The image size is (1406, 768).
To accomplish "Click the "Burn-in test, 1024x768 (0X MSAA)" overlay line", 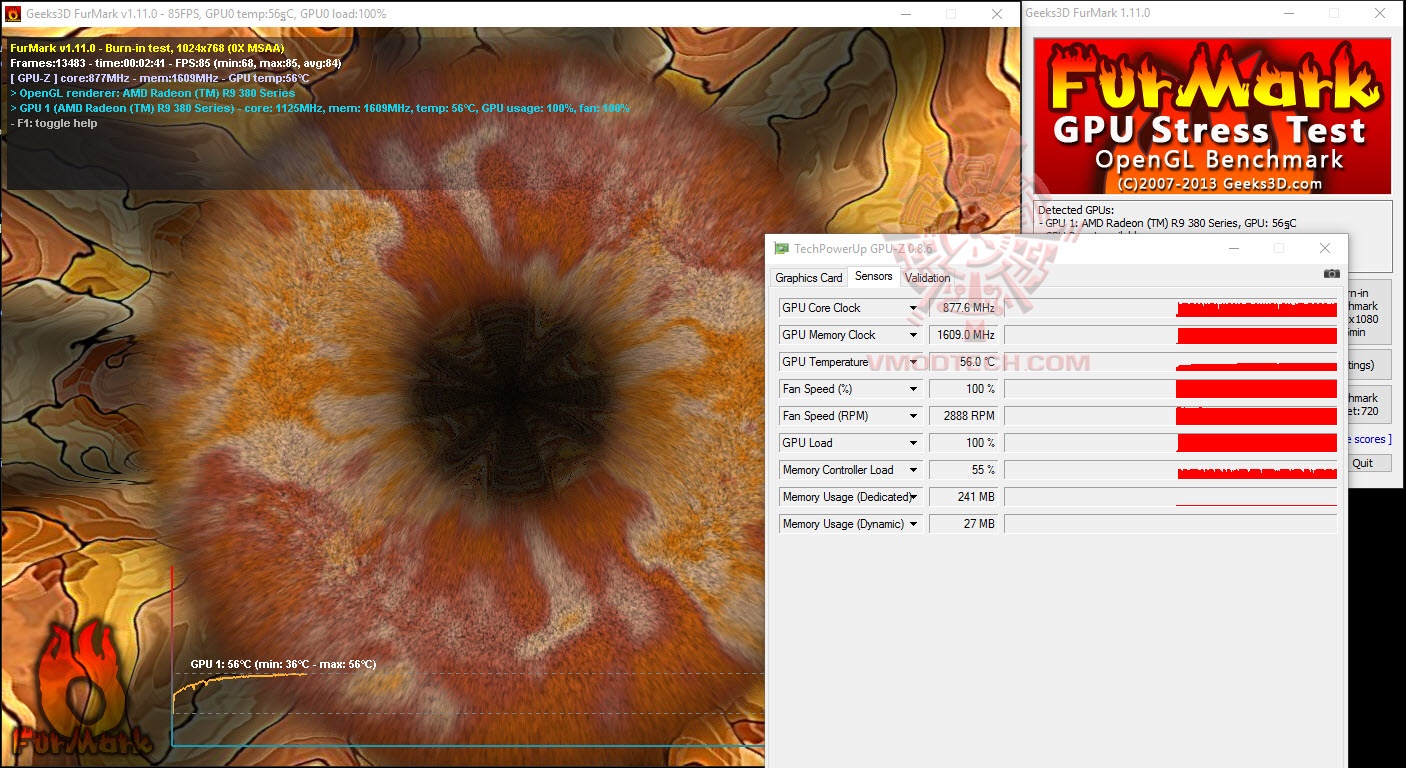I will (x=147, y=48).
